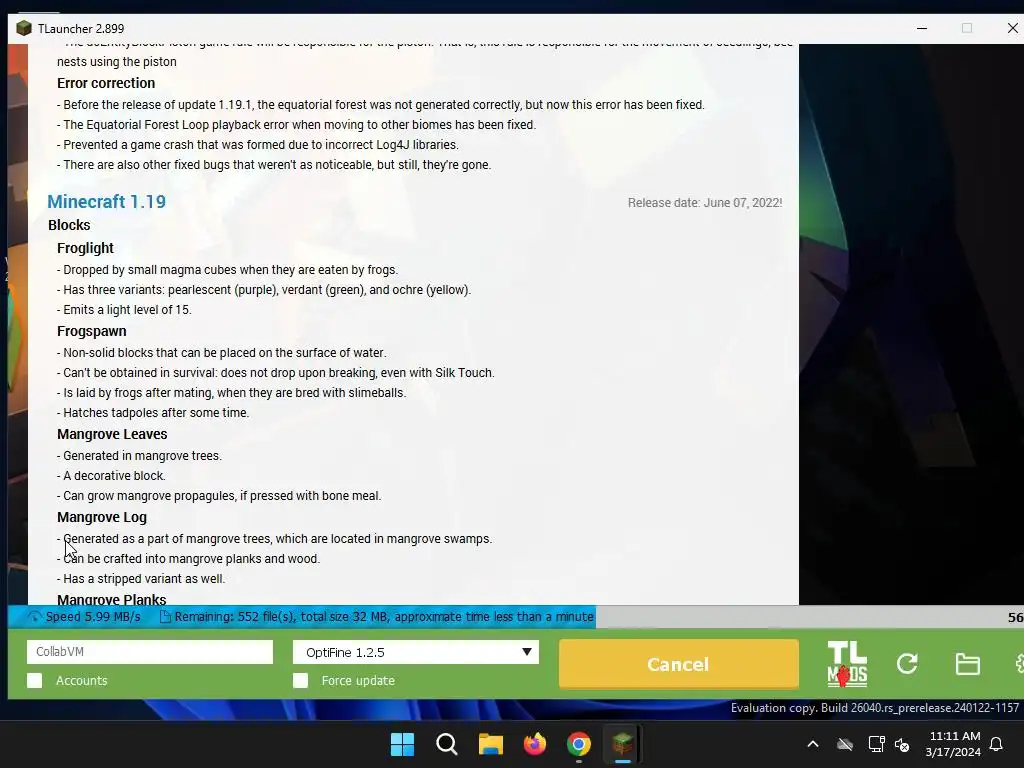This screenshot has height=768, width=1024.
Task: Click the CollabVM username field
Action: [x=150, y=652]
